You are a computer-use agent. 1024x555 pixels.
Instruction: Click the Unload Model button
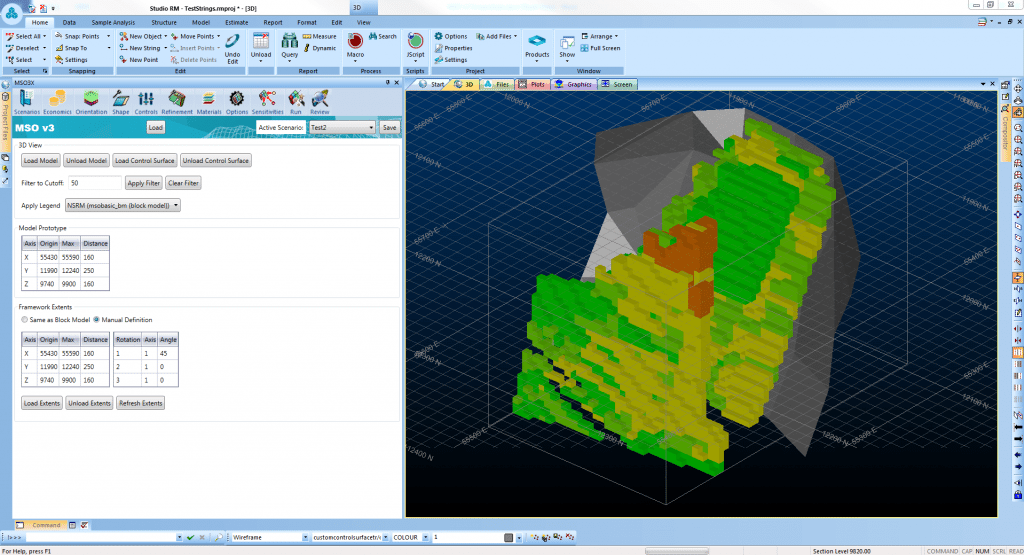click(86, 161)
